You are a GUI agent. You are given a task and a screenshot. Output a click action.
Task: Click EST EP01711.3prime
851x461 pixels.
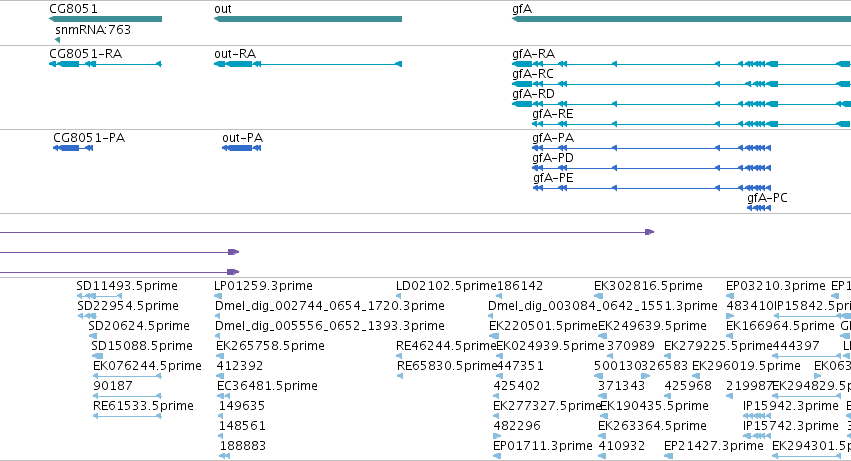coord(543,446)
